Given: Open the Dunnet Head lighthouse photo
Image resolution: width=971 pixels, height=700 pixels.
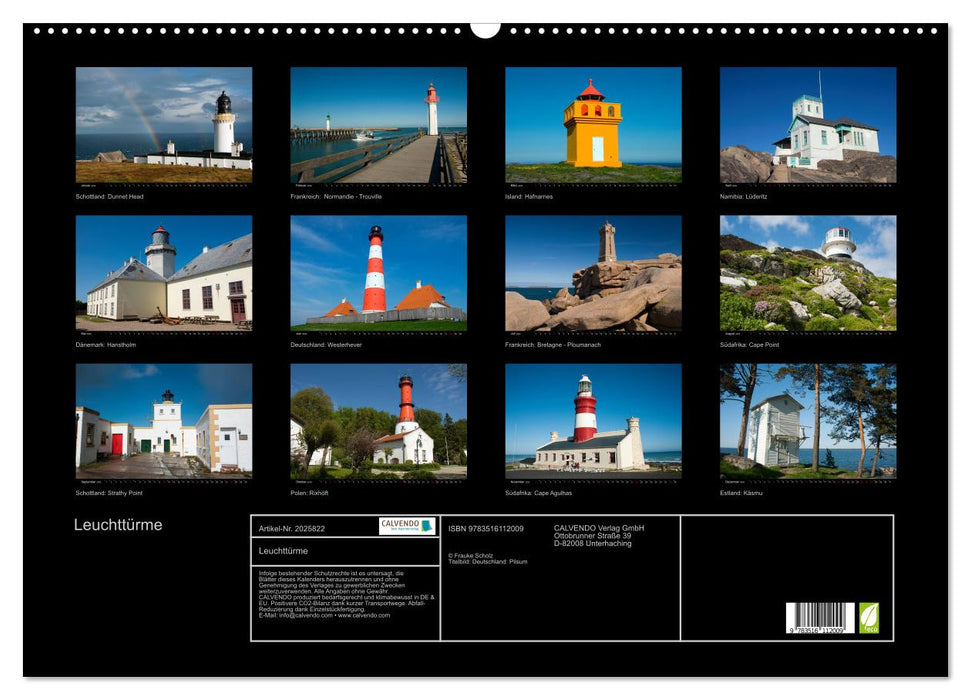Looking at the screenshot, I should click(164, 125).
